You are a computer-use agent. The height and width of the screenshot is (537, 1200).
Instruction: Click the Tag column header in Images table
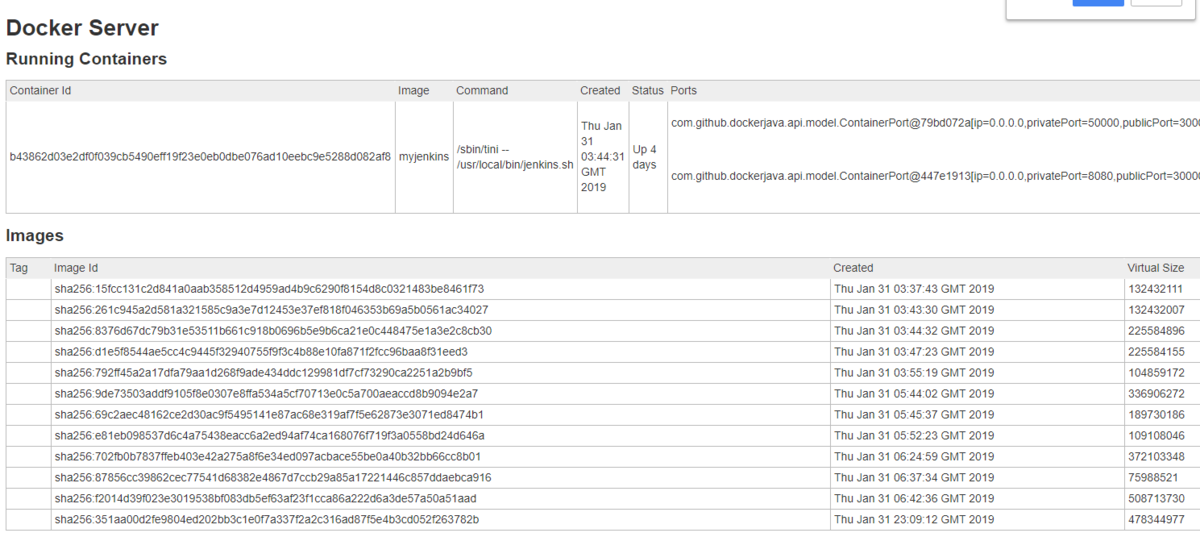pos(19,268)
